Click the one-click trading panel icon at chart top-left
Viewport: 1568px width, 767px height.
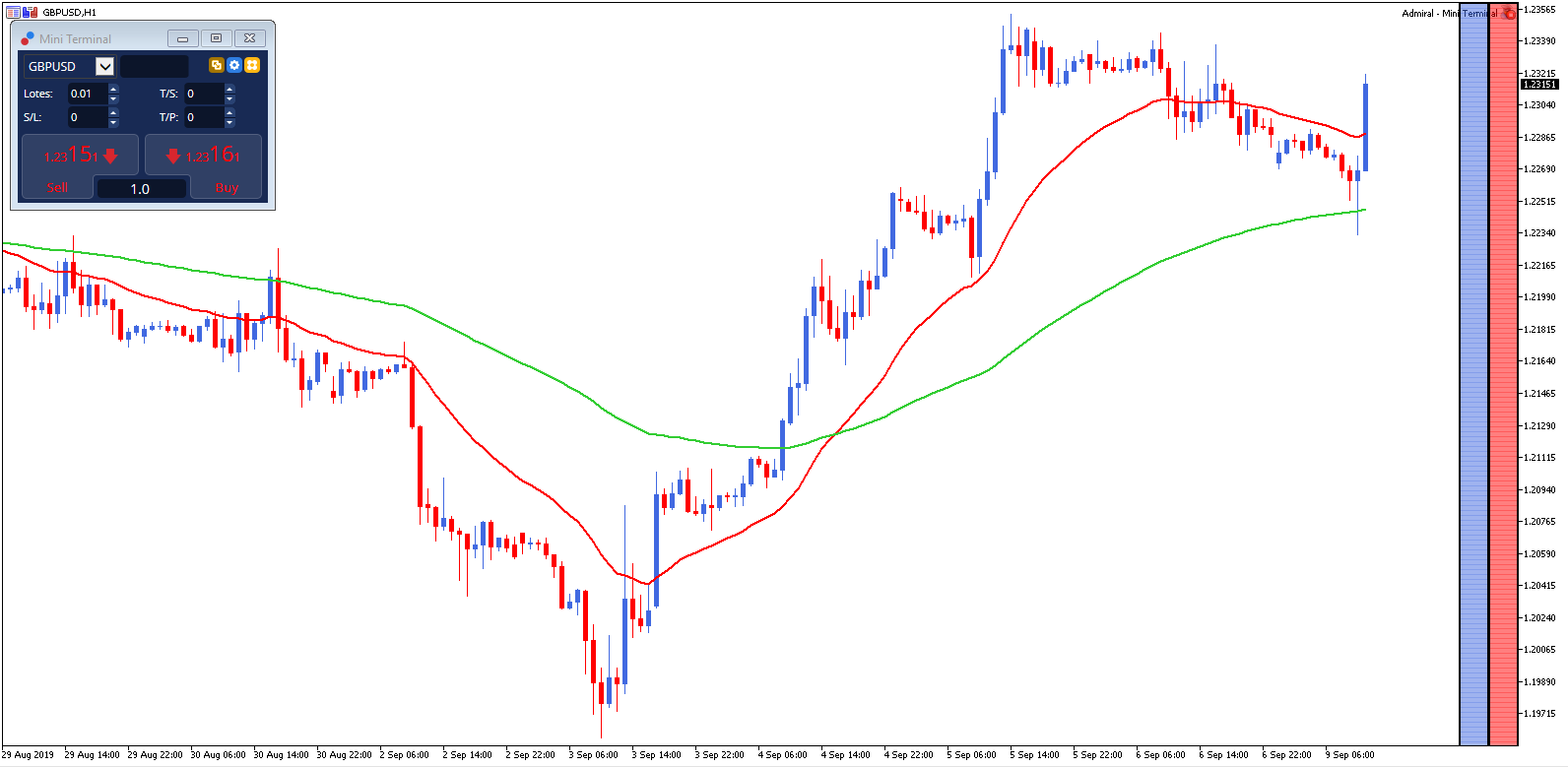[13, 12]
